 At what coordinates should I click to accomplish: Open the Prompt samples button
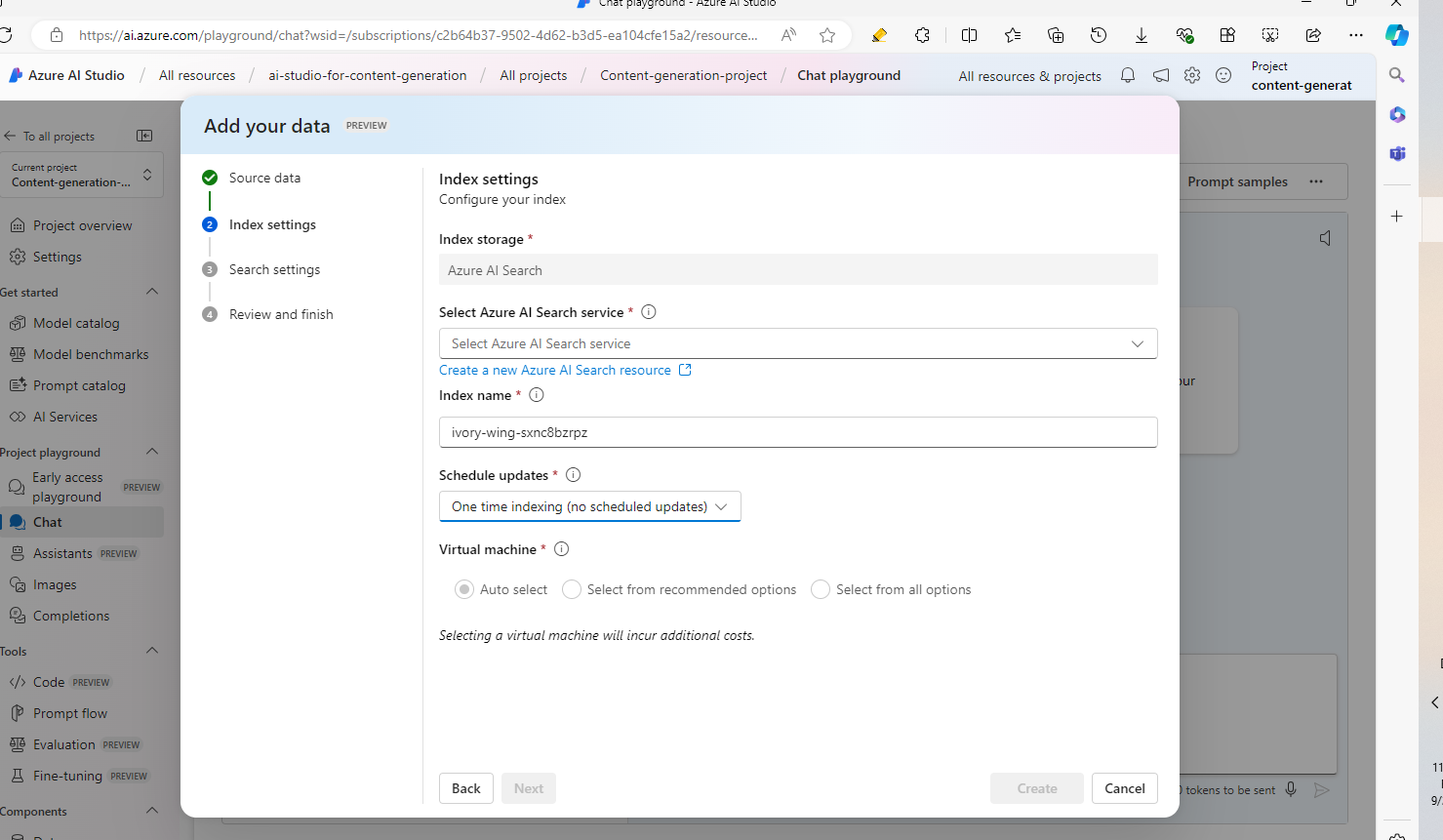(x=1237, y=181)
